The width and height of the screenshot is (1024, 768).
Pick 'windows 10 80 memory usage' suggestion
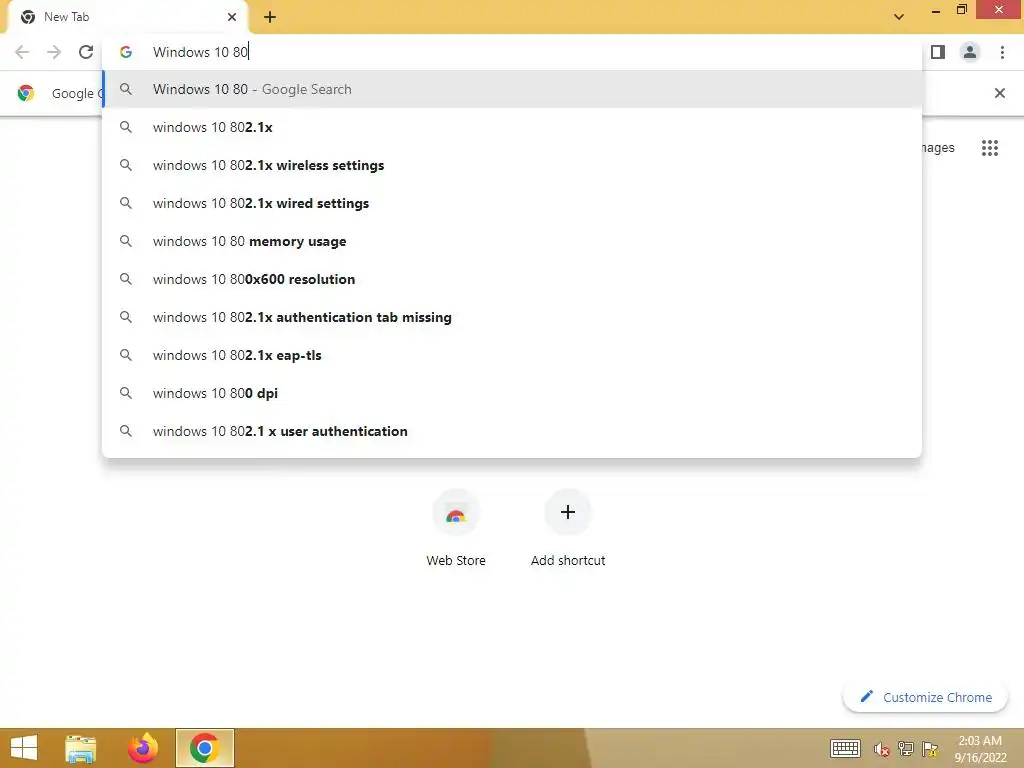tap(513, 241)
